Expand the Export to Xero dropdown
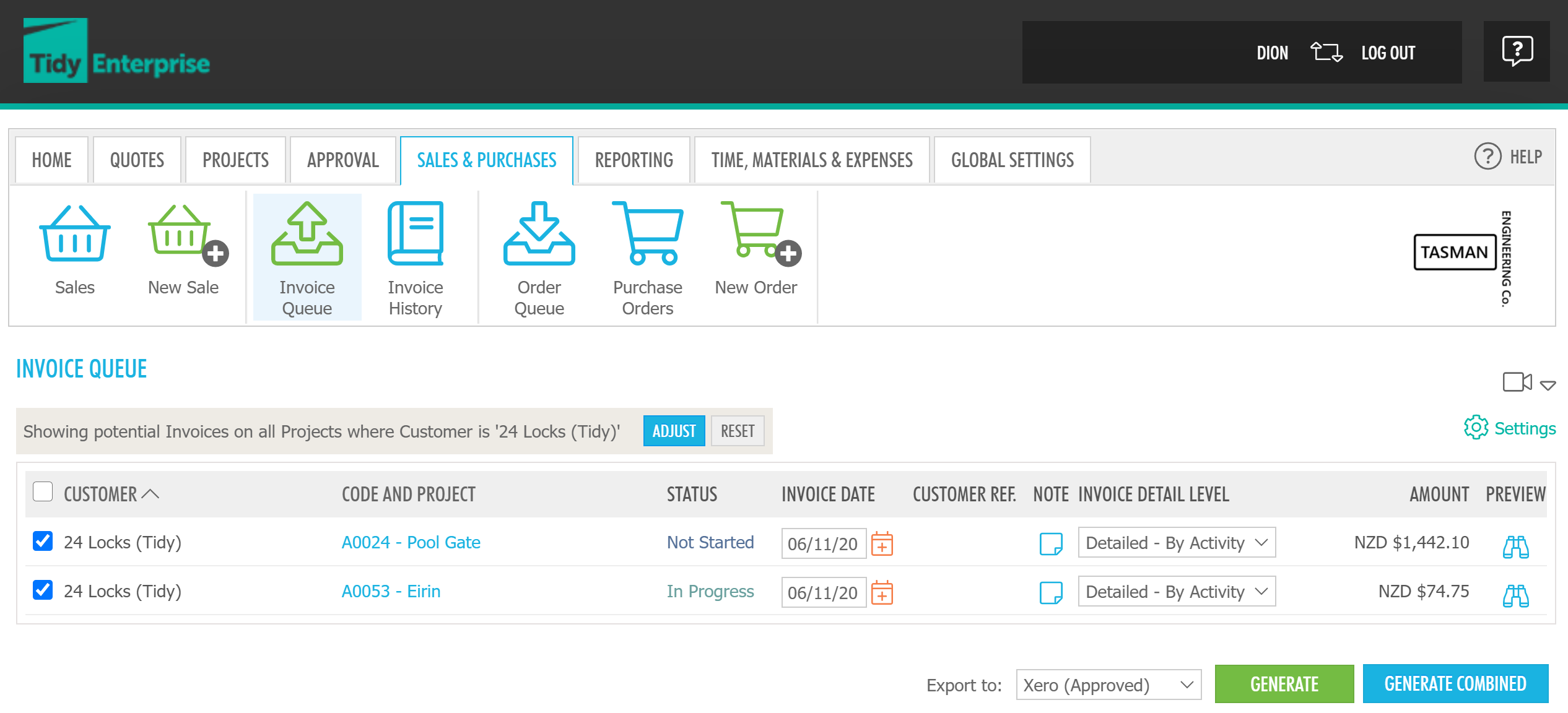The image size is (1568, 713). pos(1108,685)
